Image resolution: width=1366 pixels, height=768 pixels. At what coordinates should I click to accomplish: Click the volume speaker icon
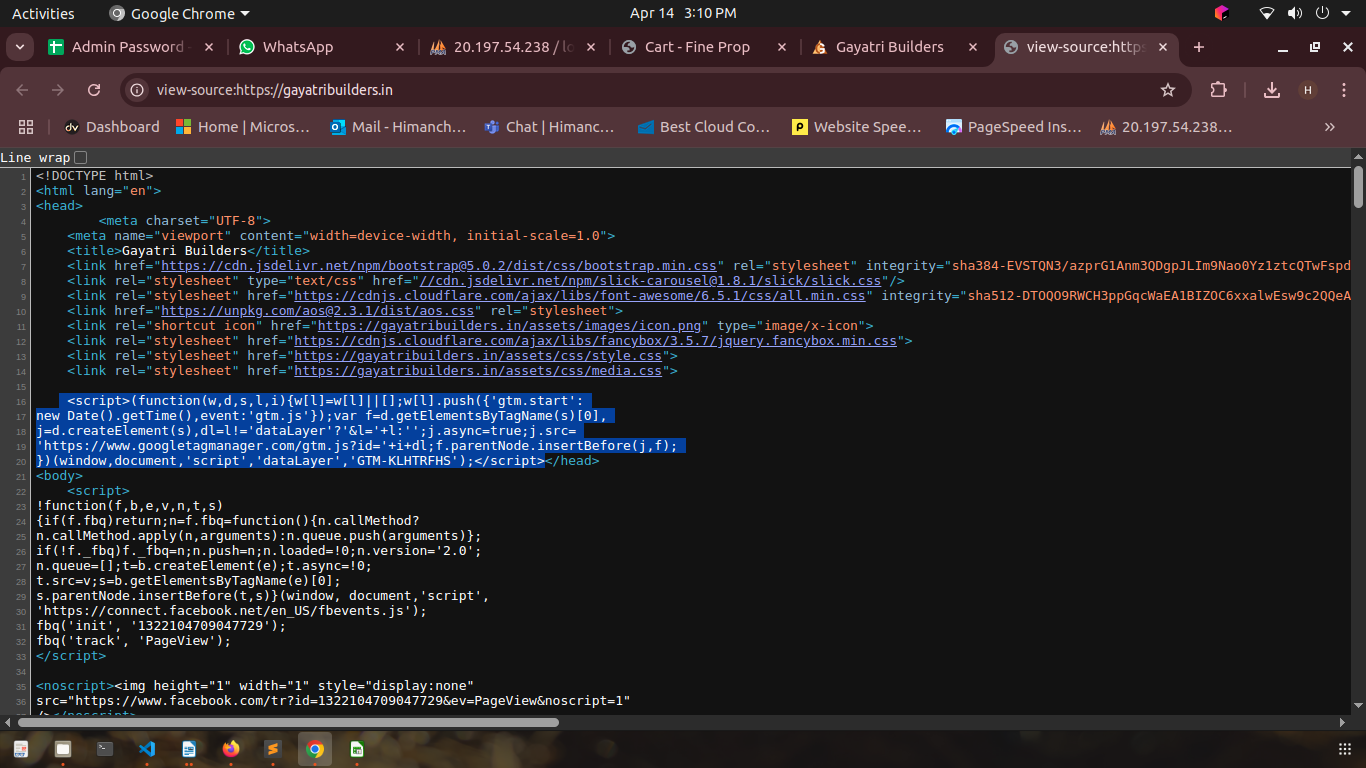[1295, 13]
